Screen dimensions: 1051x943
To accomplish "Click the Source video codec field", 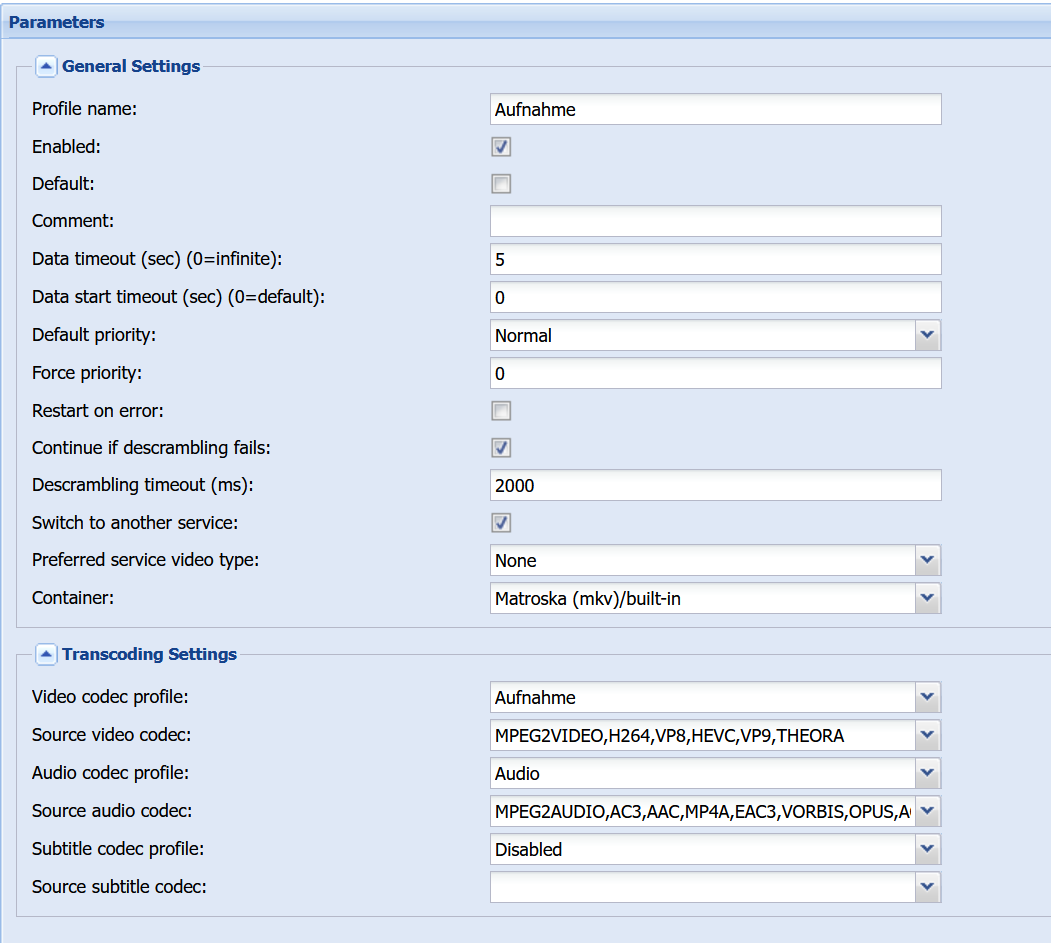I will [x=703, y=735].
